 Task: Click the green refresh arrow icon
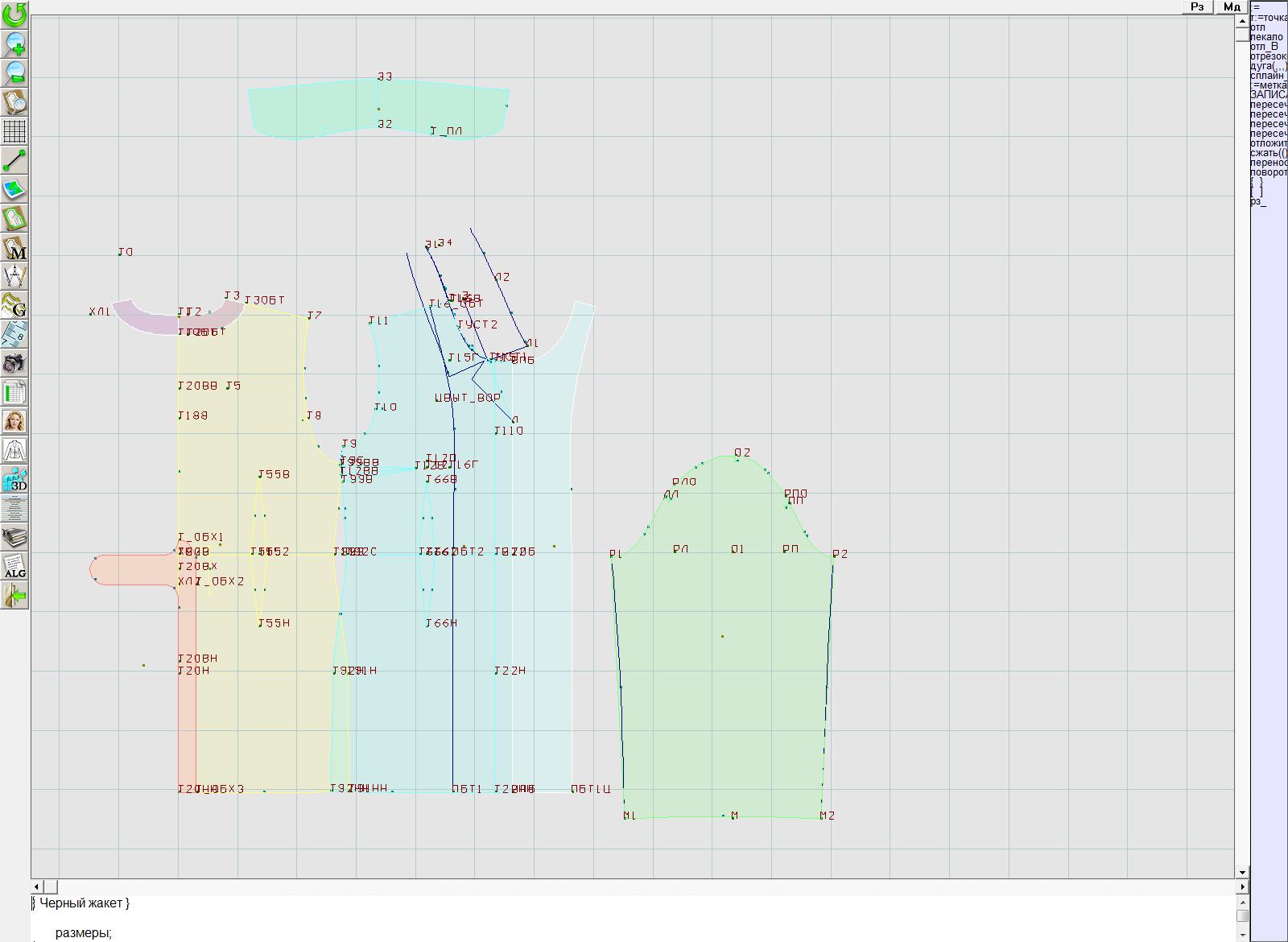(14, 14)
